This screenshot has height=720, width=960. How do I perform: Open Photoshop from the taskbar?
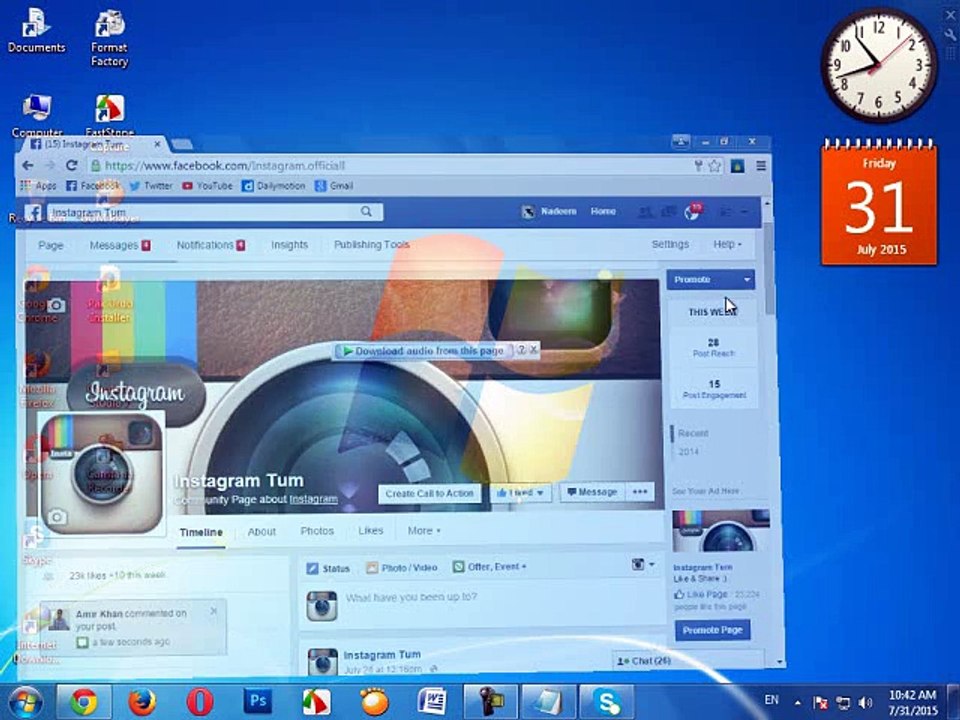click(258, 700)
